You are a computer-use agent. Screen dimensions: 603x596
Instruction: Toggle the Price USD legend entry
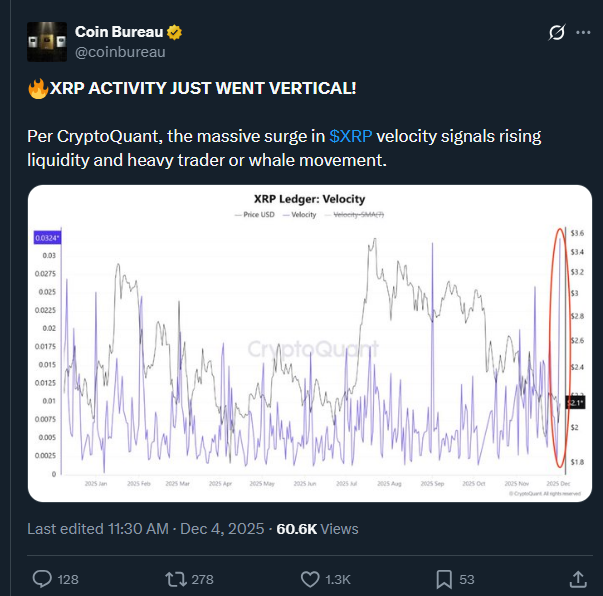(x=258, y=215)
